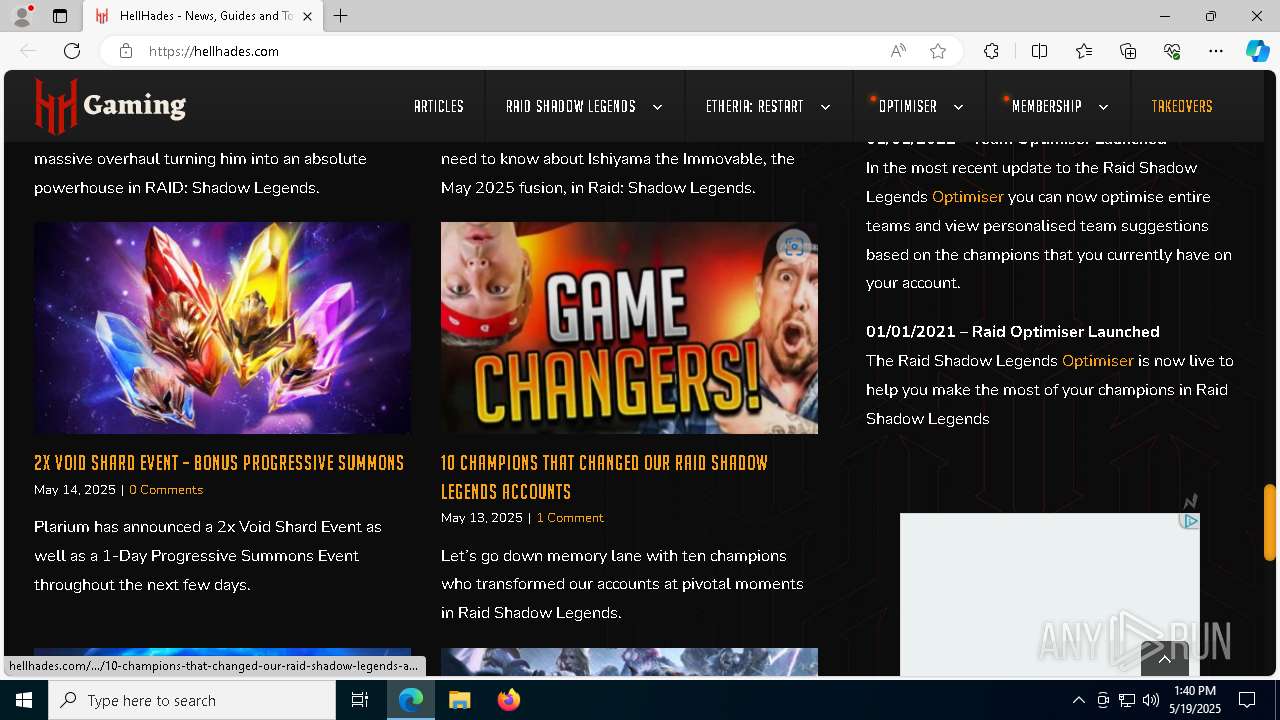This screenshot has height=720, width=1280.
Task: Open Takeovers nav item
Action: (x=1182, y=106)
